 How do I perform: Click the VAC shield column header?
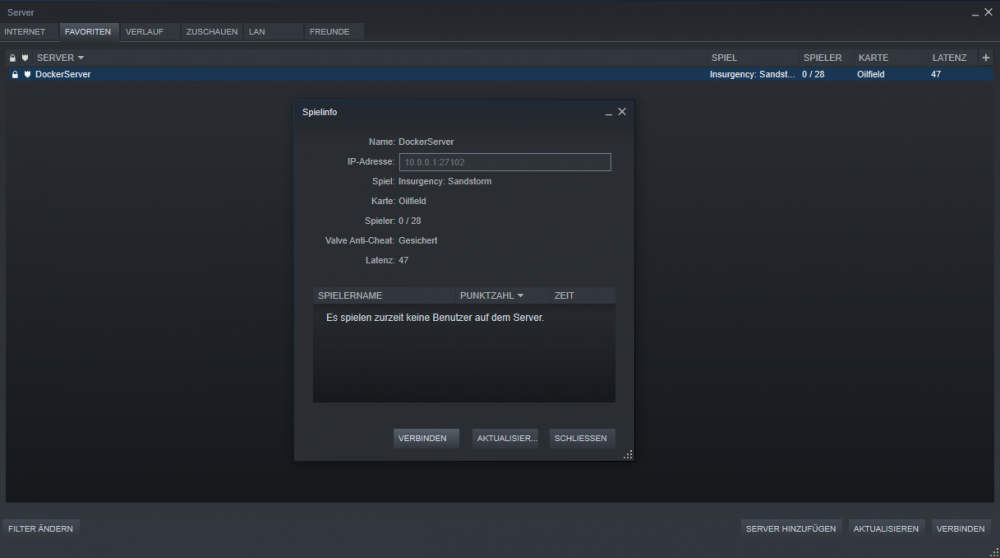[x=25, y=58]
